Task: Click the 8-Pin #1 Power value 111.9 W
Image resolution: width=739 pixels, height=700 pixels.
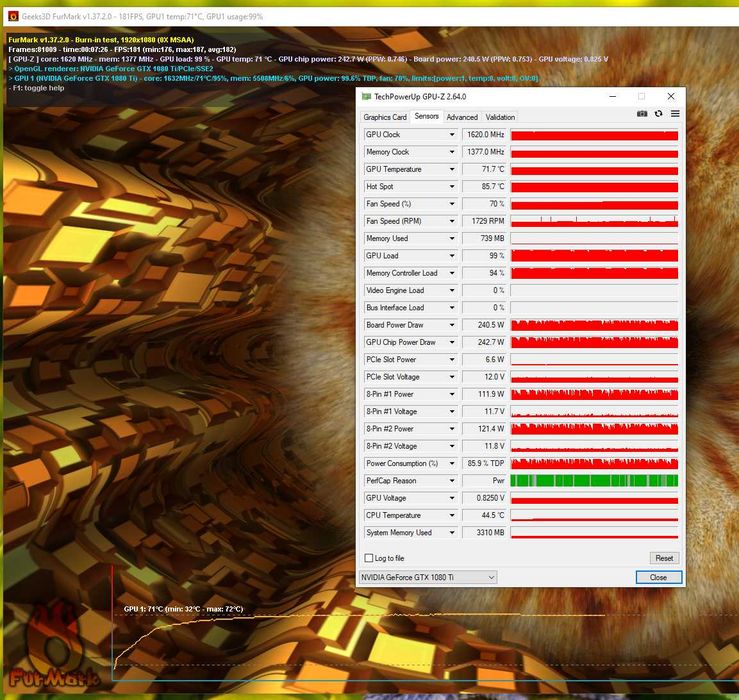Action: tap(484, 394)
